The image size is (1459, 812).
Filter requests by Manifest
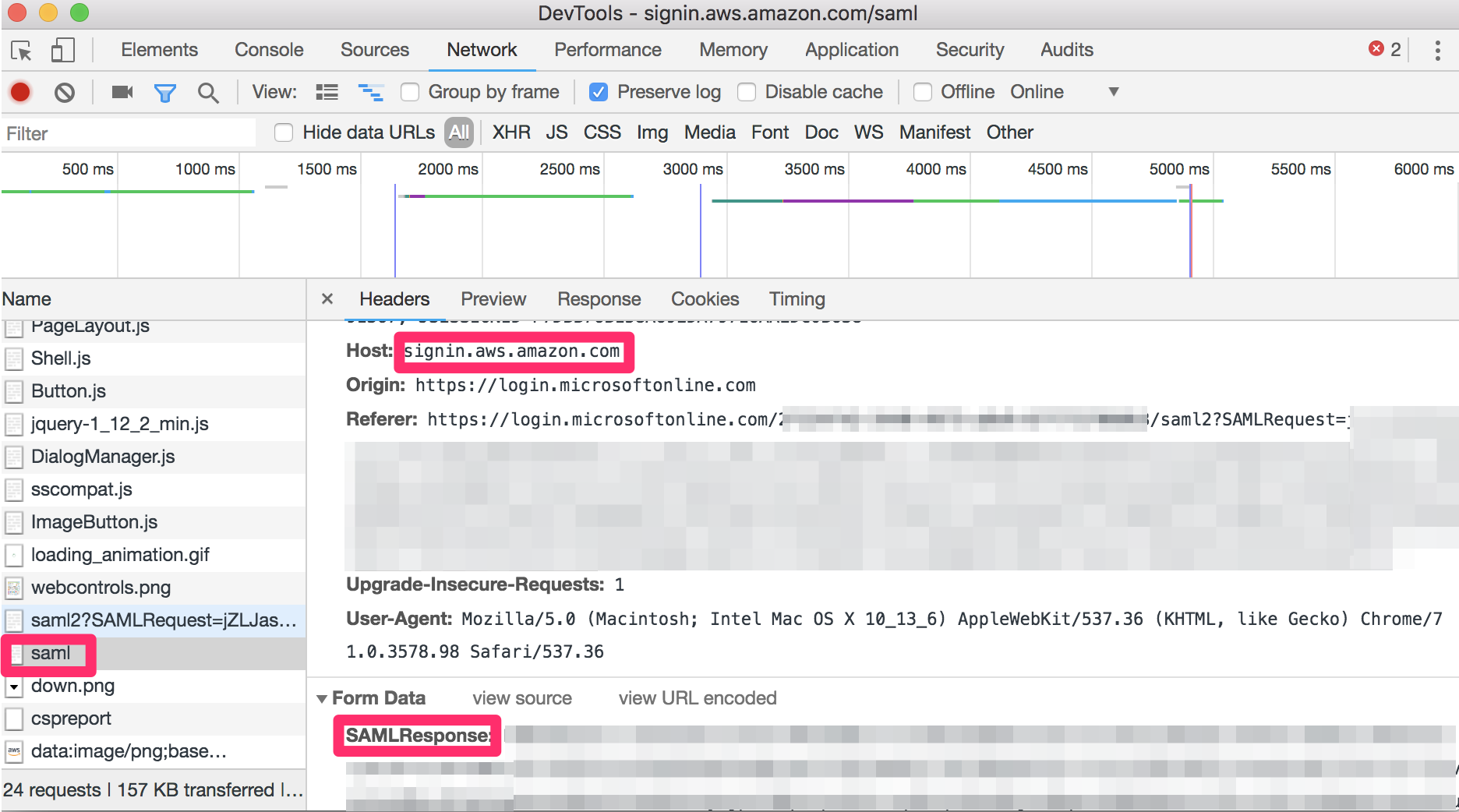934,132
